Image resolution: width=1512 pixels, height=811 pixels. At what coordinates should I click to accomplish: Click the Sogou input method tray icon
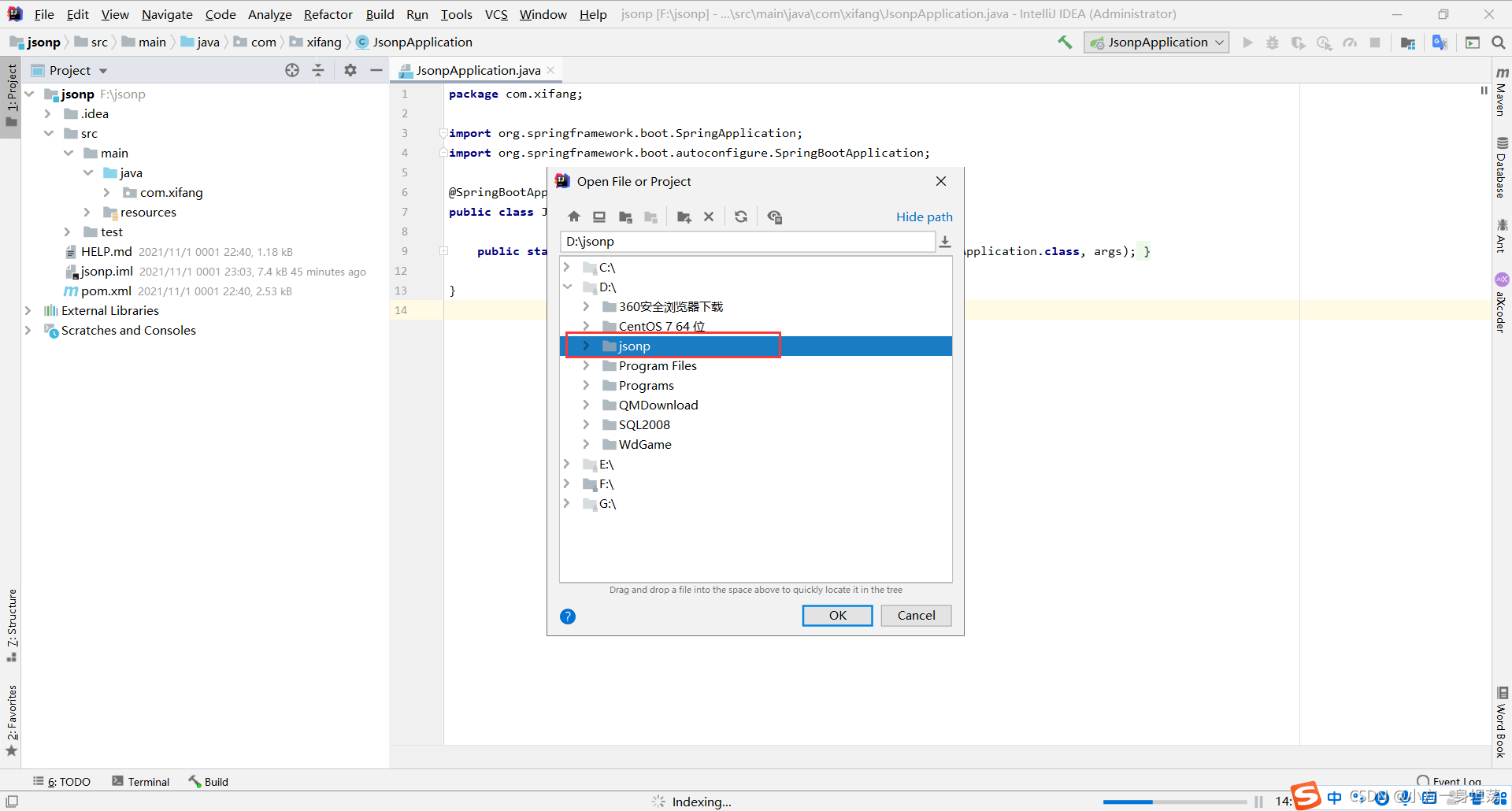[1305, 796]
